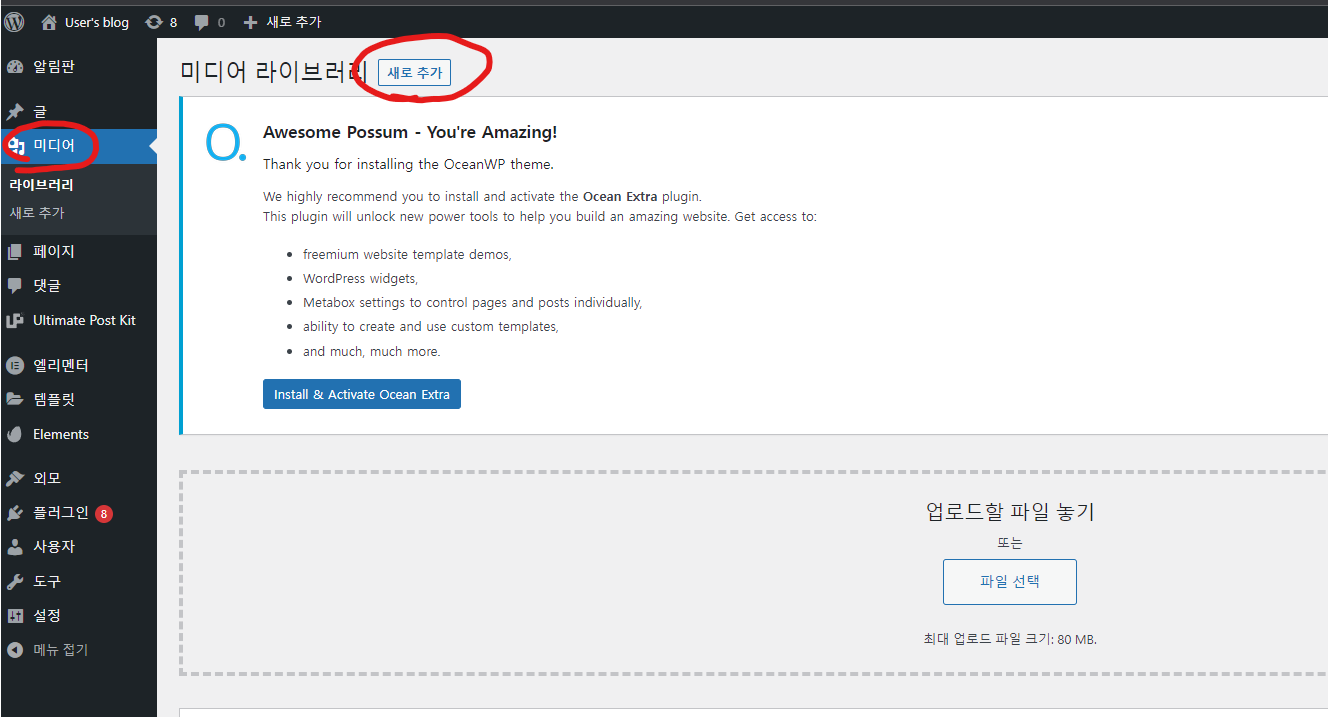Open 새로 추가 under the 미디어 submenu
1328x717 pixels.
(x=37, y=213)
